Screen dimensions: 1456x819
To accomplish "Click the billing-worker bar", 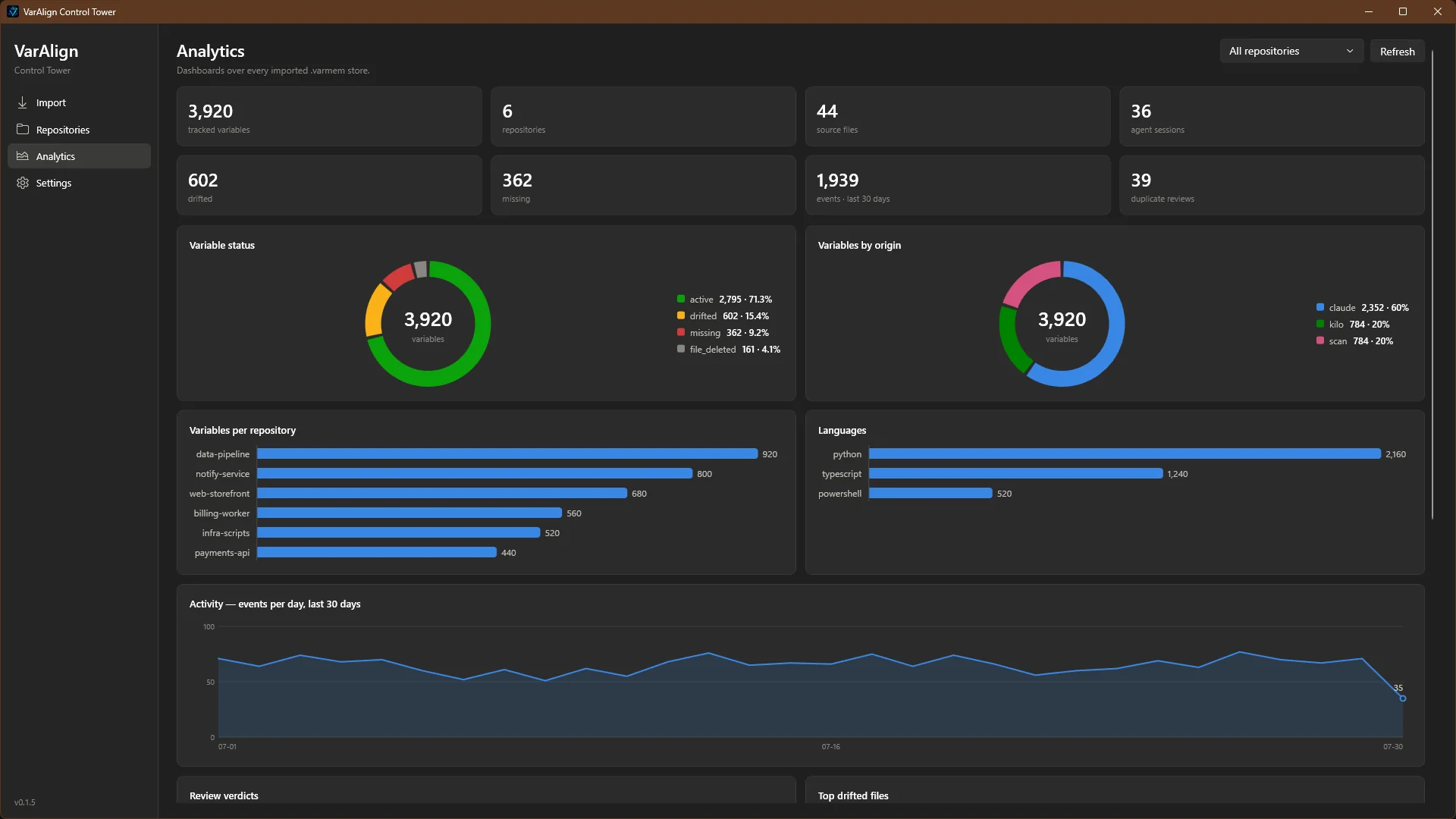I will [409, 513].
